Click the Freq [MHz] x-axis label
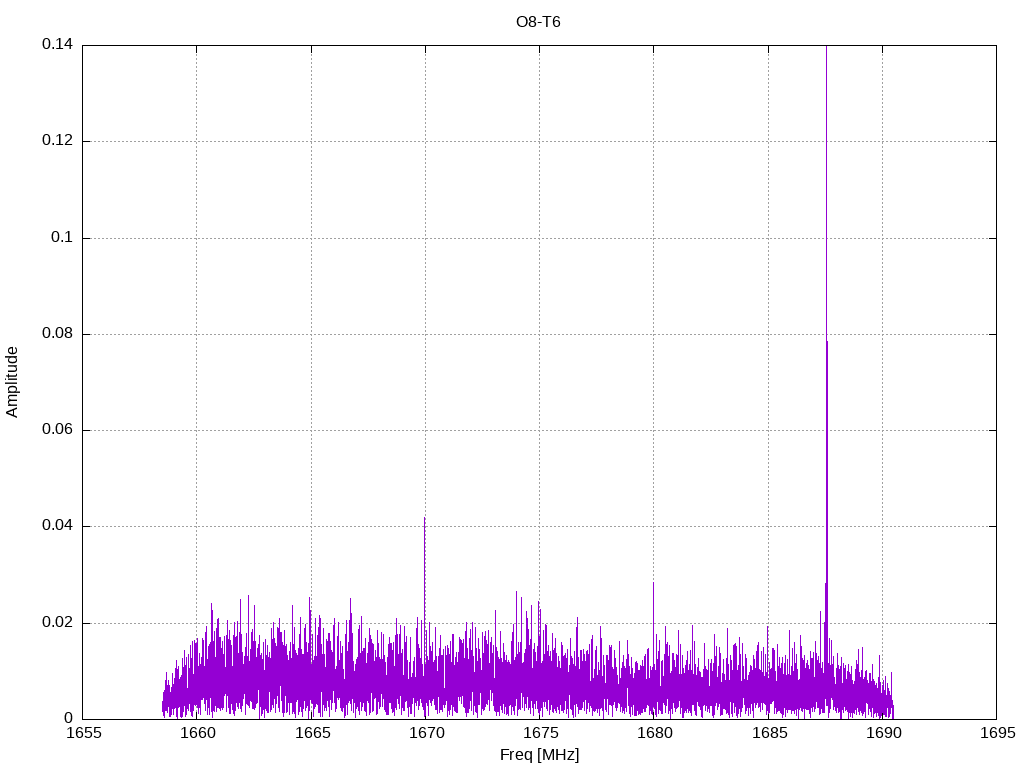Image resolution: width=1024 pixels, height=768 pixels. coord(539,755)
